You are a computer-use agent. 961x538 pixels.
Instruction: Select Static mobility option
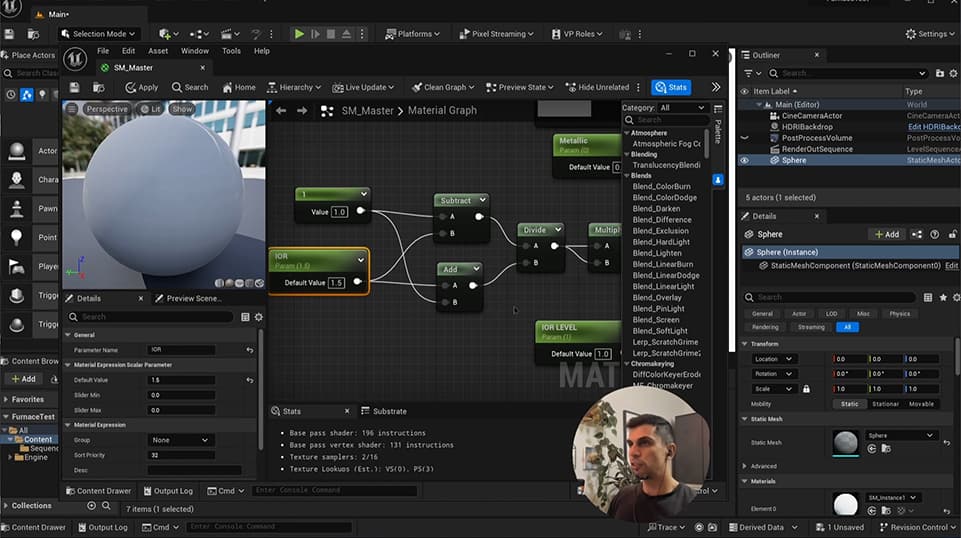click(849, 404)
